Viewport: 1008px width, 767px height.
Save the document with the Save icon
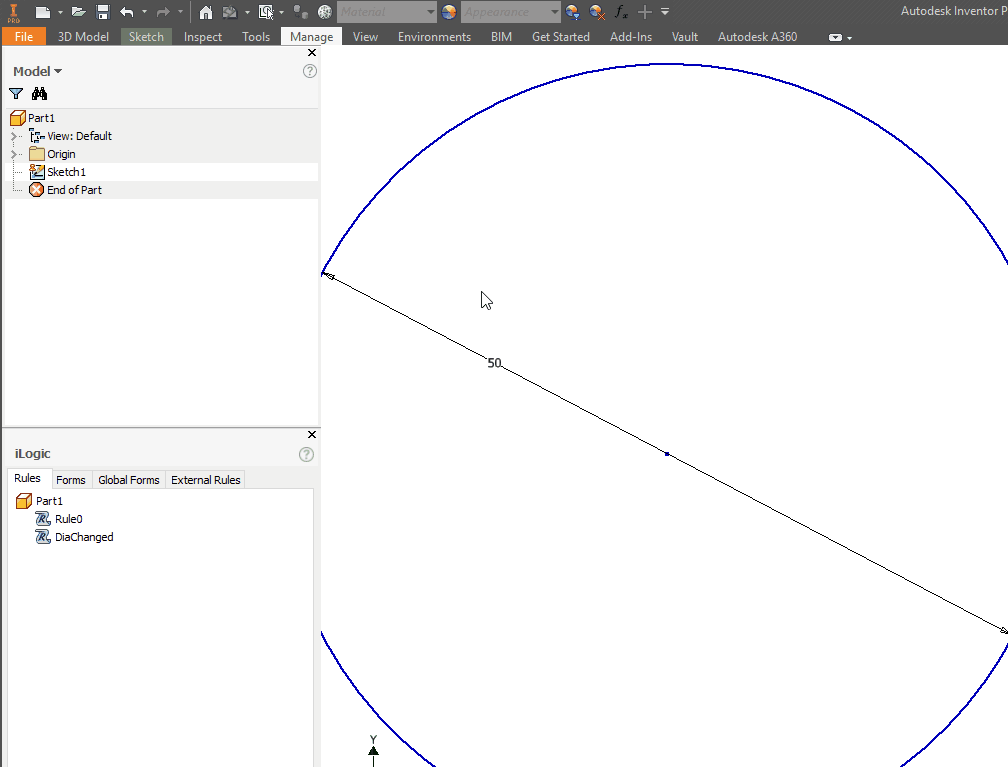coord(104,11)
